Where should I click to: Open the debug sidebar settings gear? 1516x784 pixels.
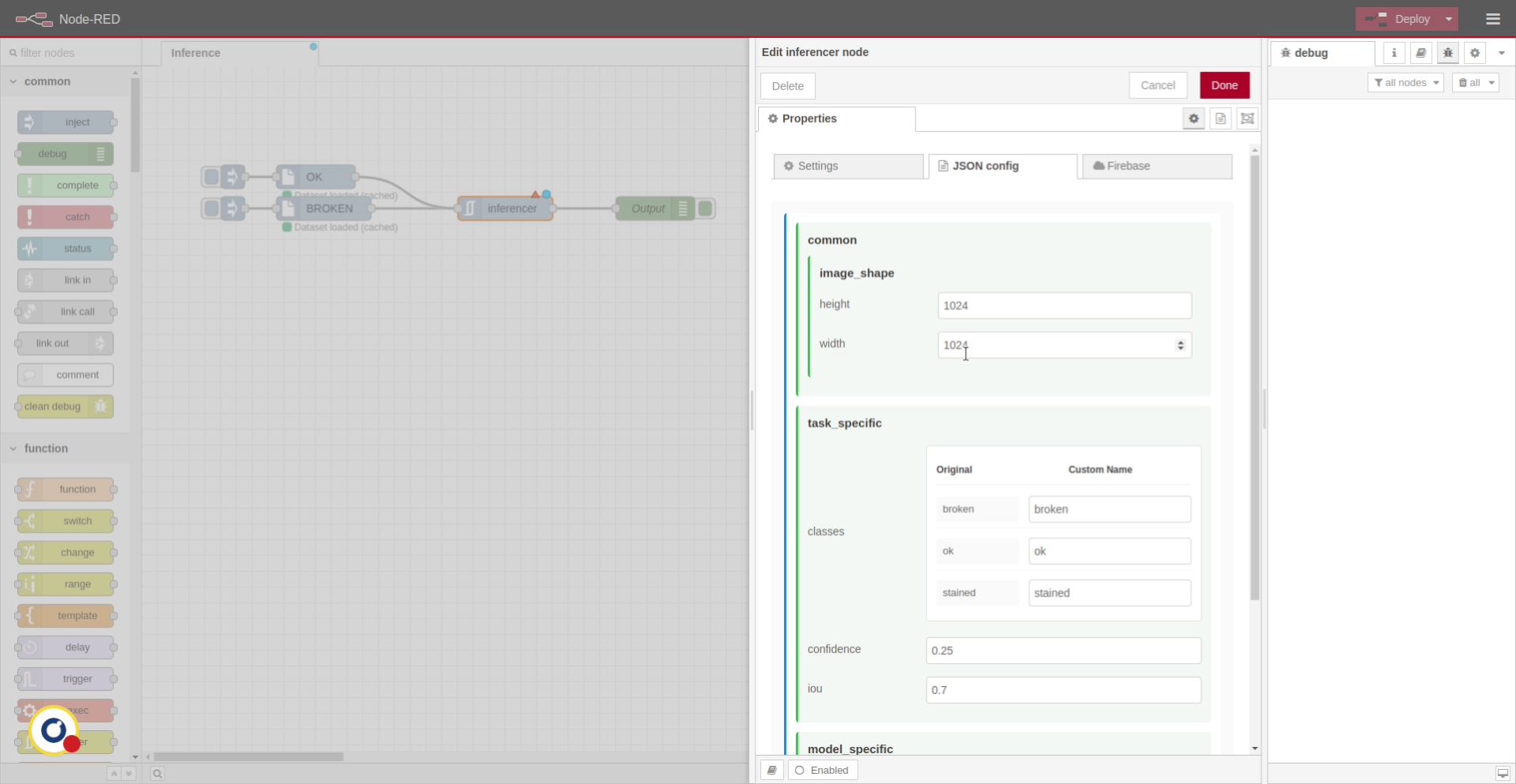click(1475, 53)
